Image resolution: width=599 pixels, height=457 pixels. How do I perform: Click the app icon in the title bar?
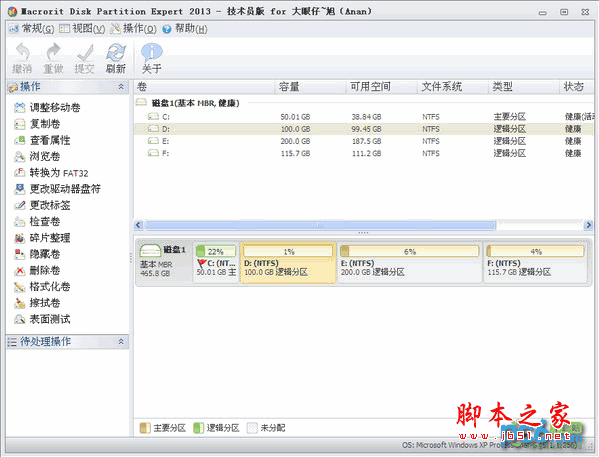(x=13, y=11)
